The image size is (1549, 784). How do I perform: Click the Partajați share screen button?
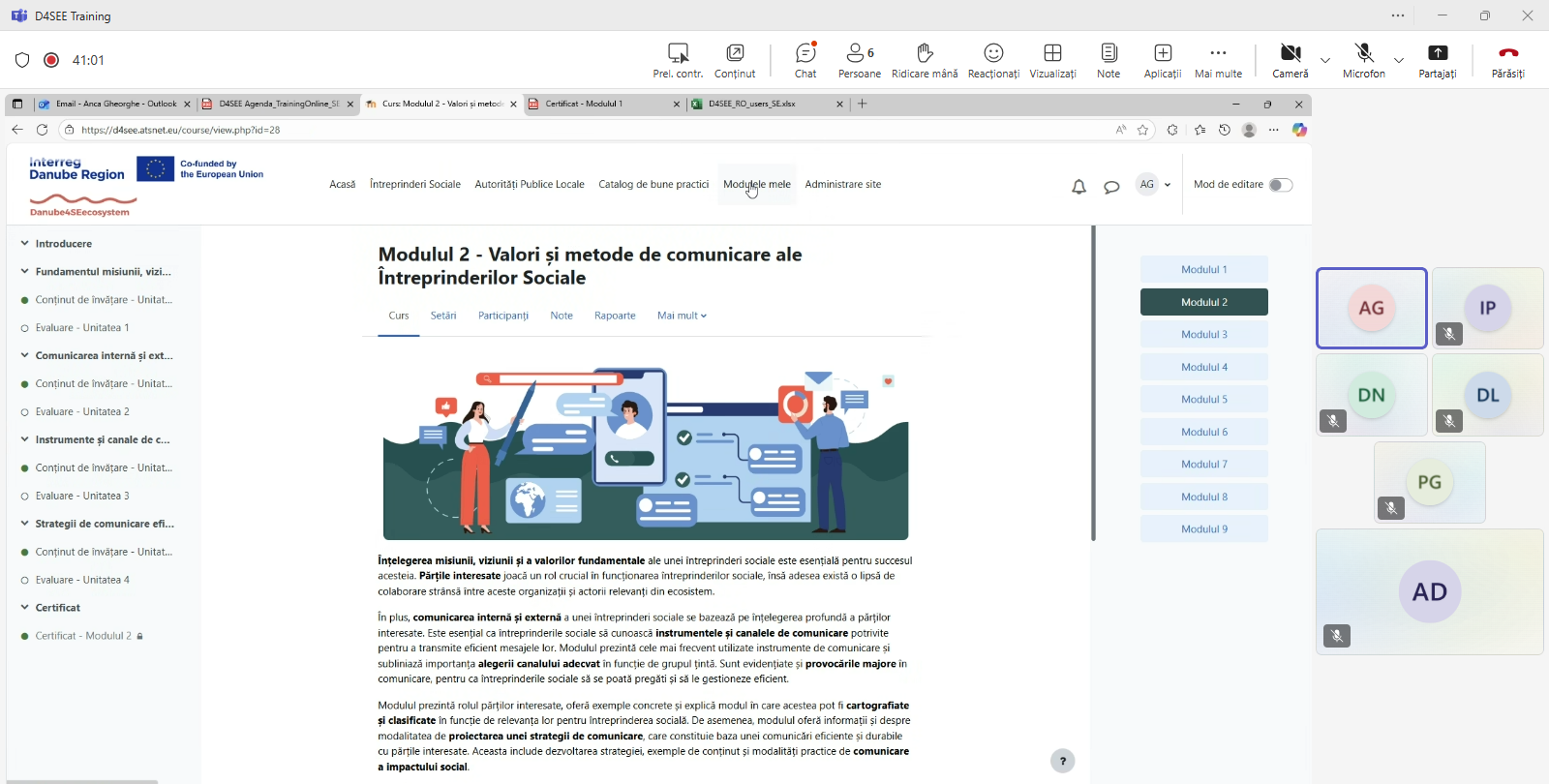click(x=1438, y=60)
